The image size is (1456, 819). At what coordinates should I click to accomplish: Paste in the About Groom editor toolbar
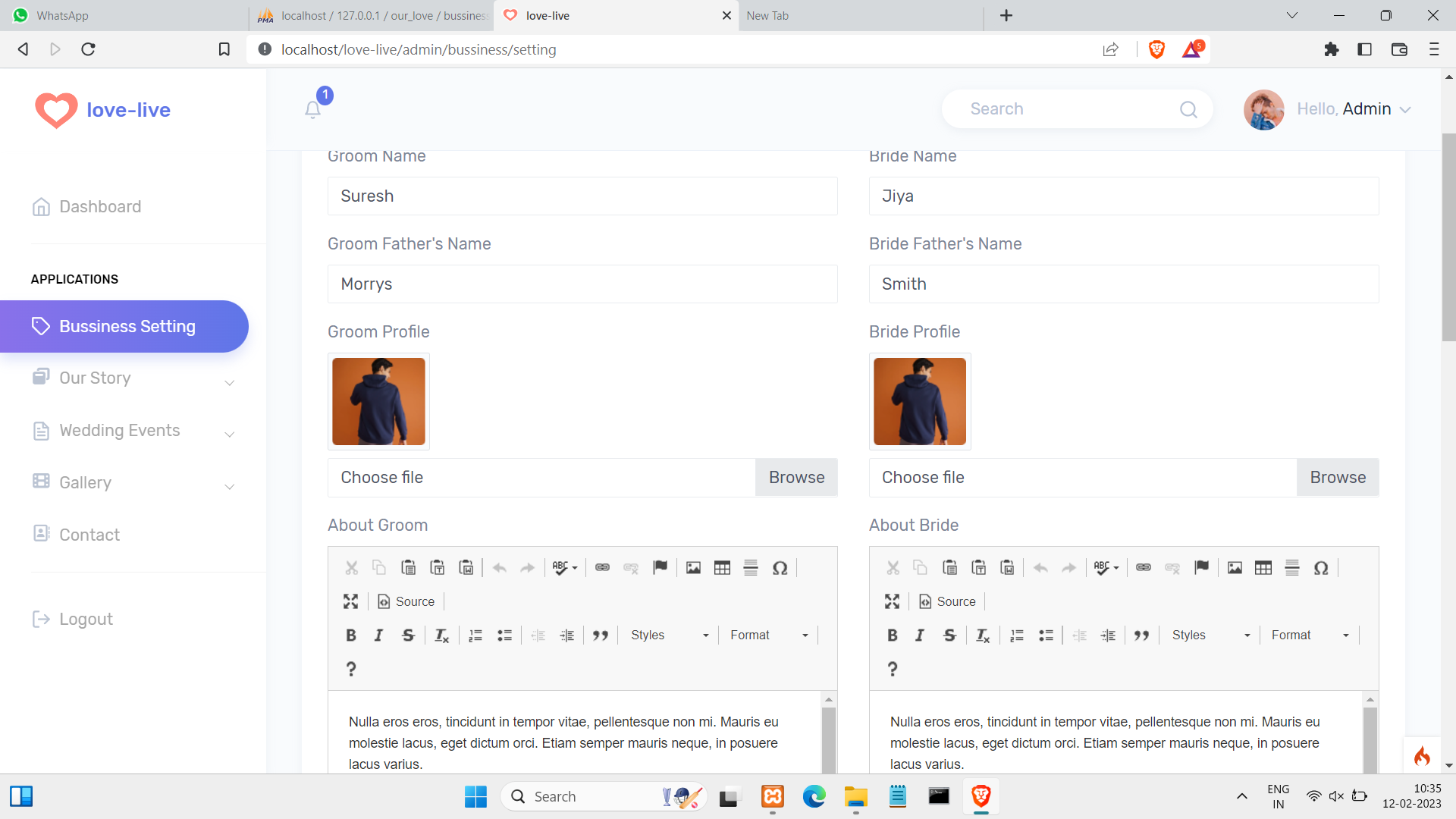click(409, 568)
